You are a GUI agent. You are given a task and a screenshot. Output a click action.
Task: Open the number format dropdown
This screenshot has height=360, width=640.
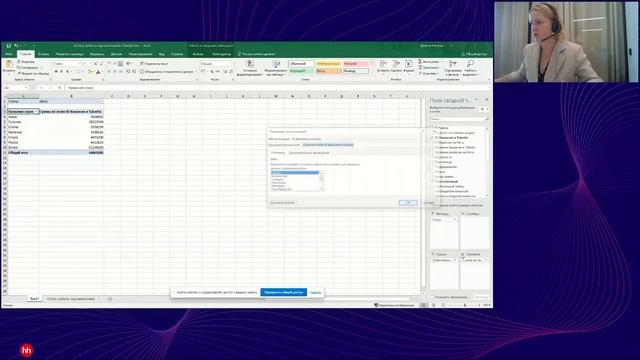[x=232, y=64]
